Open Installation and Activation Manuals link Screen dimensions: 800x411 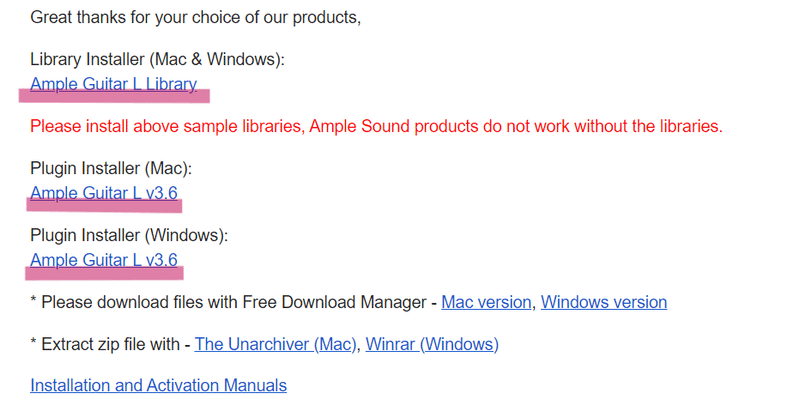[x=158, y=385]
